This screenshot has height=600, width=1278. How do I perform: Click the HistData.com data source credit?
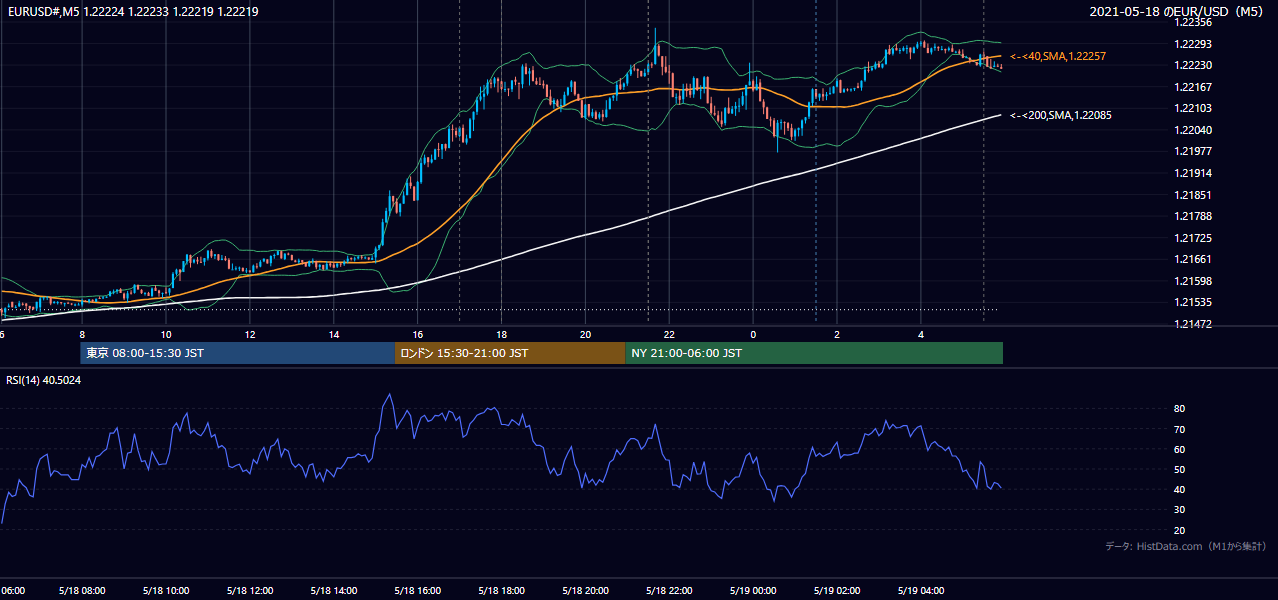tap(1186, 546)
